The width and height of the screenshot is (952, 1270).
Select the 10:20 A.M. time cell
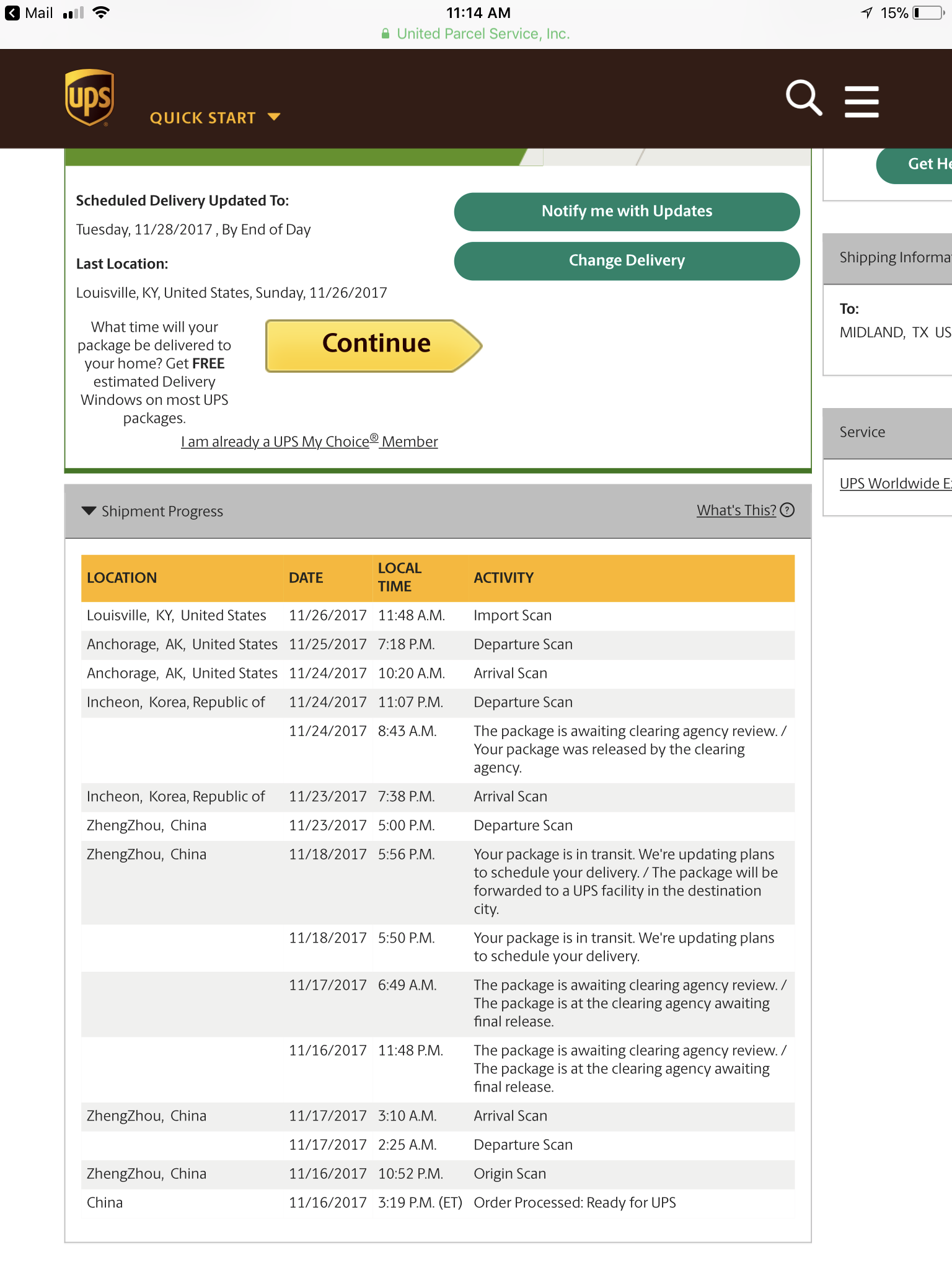(x=412, y=673)
